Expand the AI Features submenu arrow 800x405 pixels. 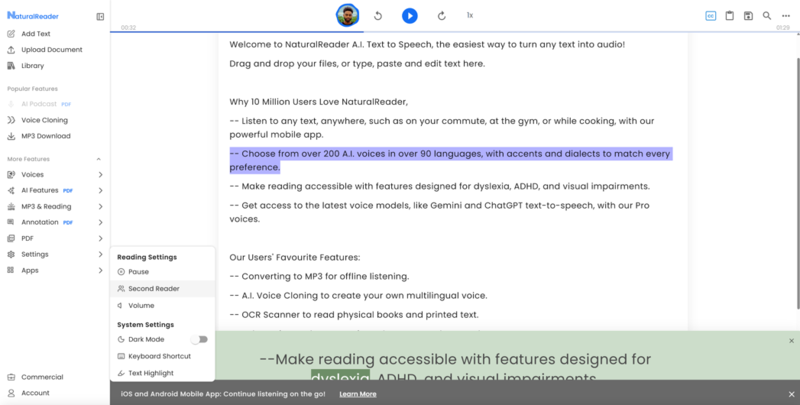click(x=101, y=190)
